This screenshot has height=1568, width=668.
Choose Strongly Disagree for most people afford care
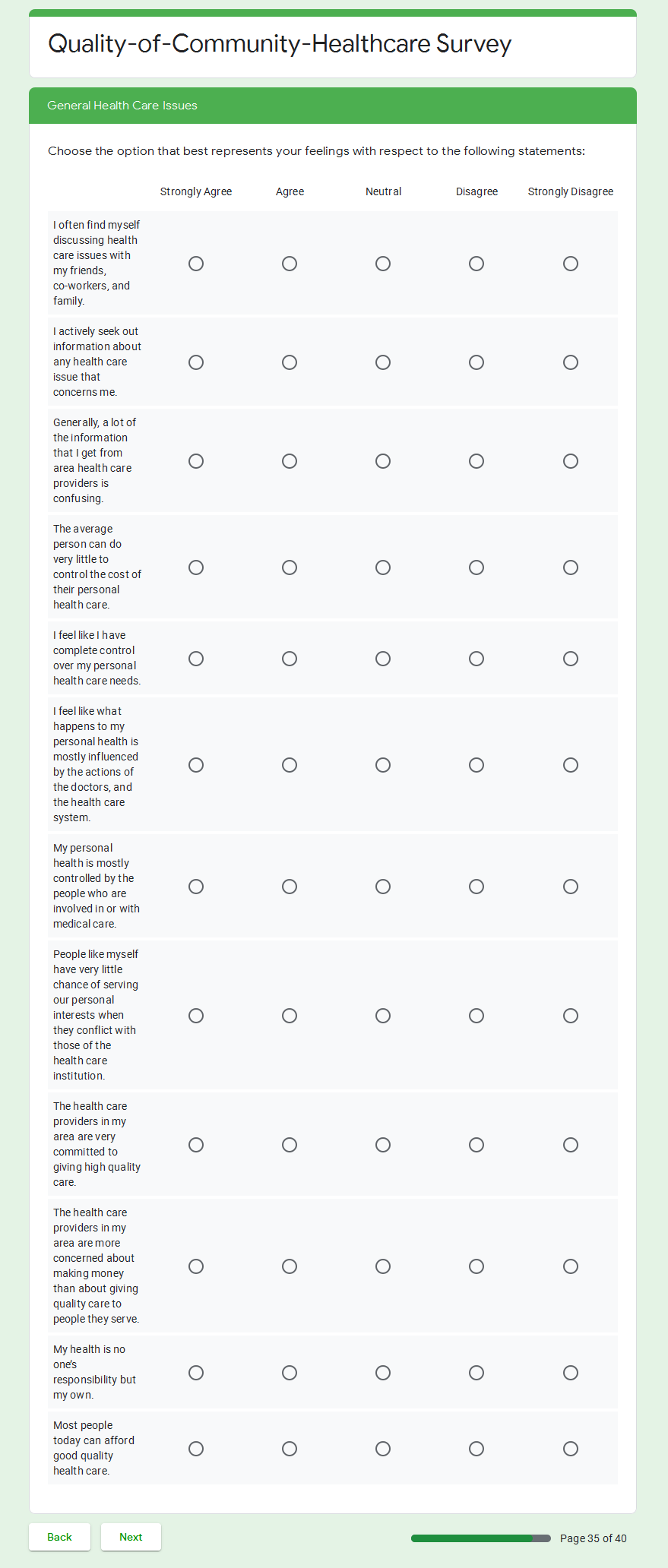(571, 1449)
